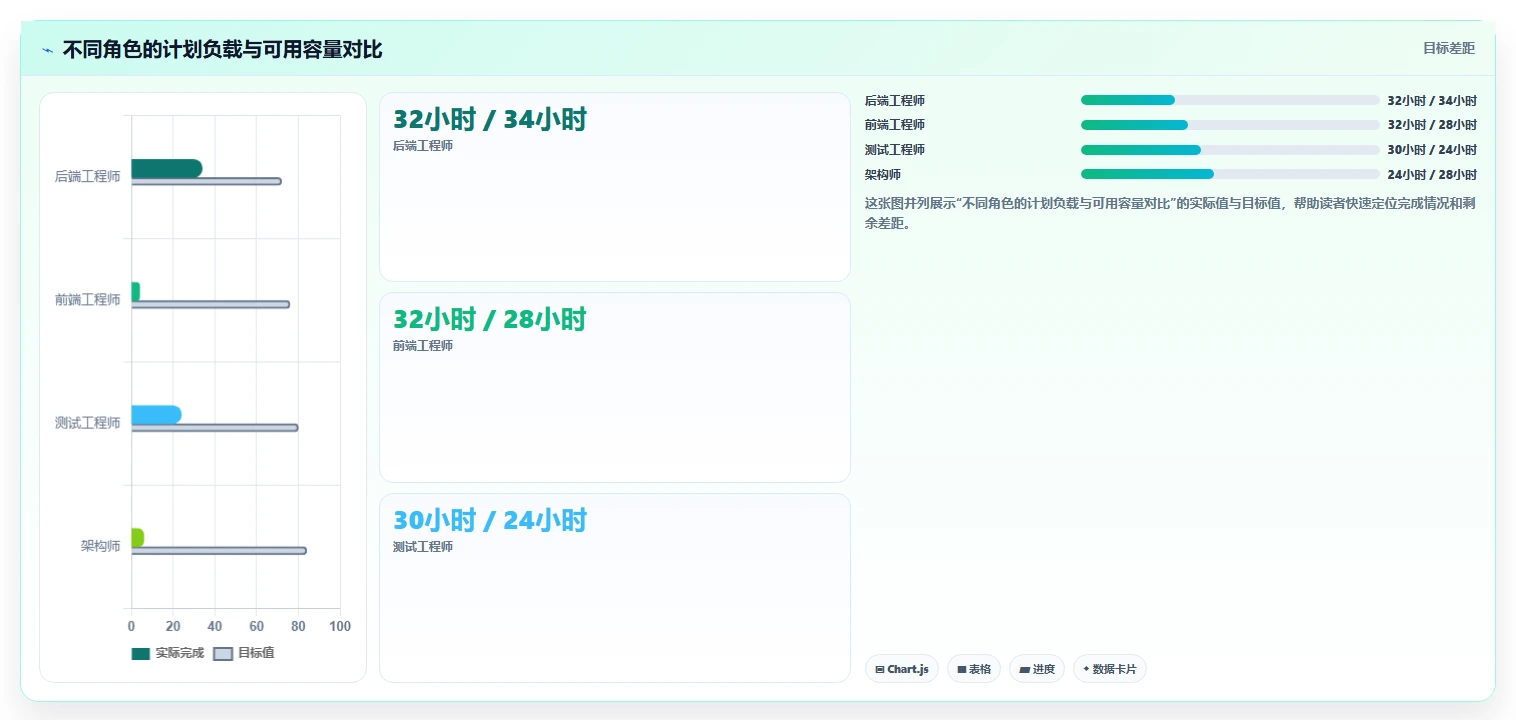The height and width of the screenshot is (720, 1516).
Task: Click 前端工程师 label in progress list
Action: coord(895,125)
